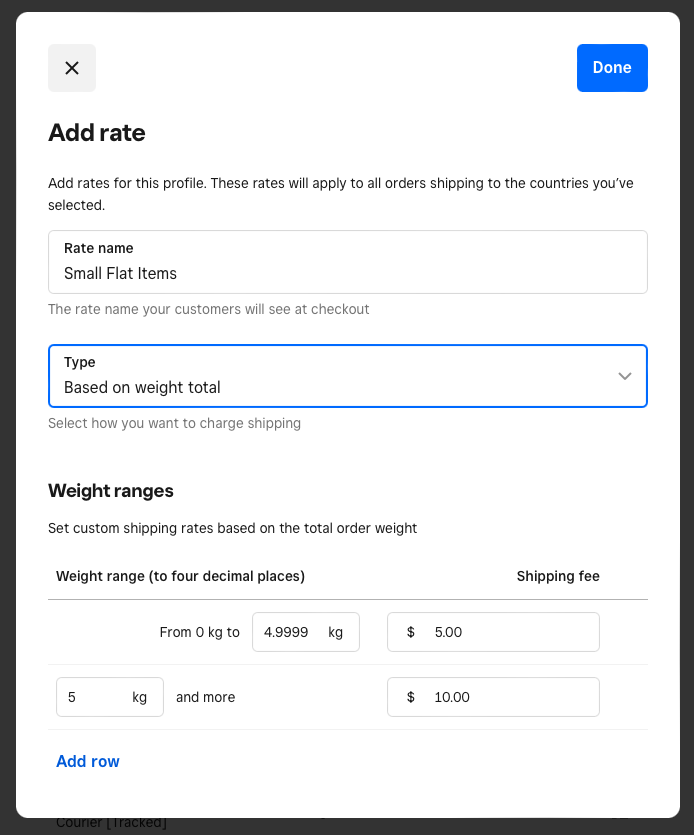Click the Add rate heading

[x=97, y=133]
